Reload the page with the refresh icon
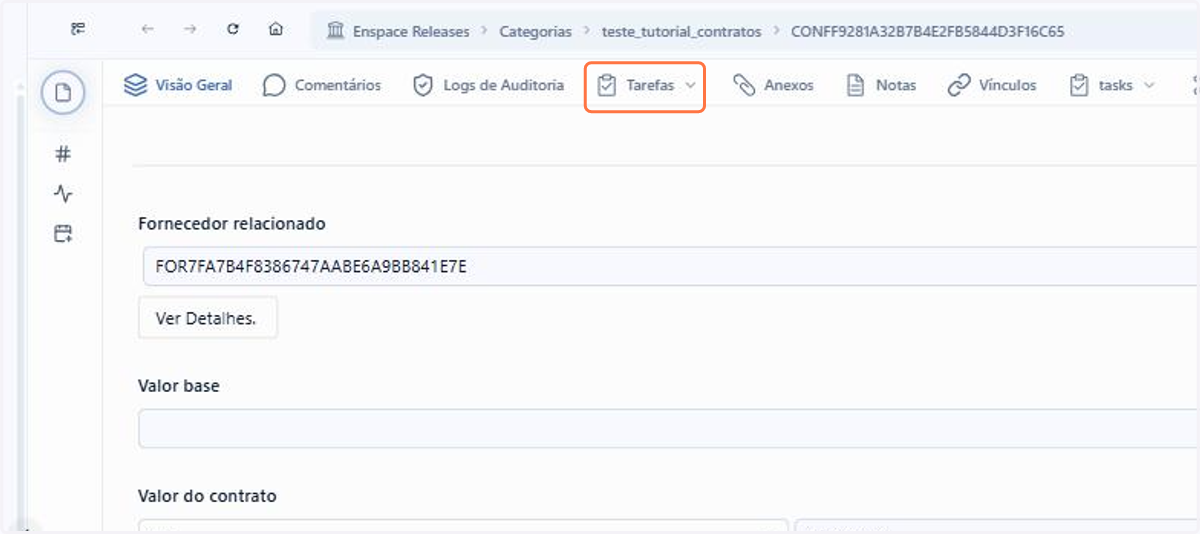Image resolution: width=1200 pixels, height=534 pixels. [233, 30]
